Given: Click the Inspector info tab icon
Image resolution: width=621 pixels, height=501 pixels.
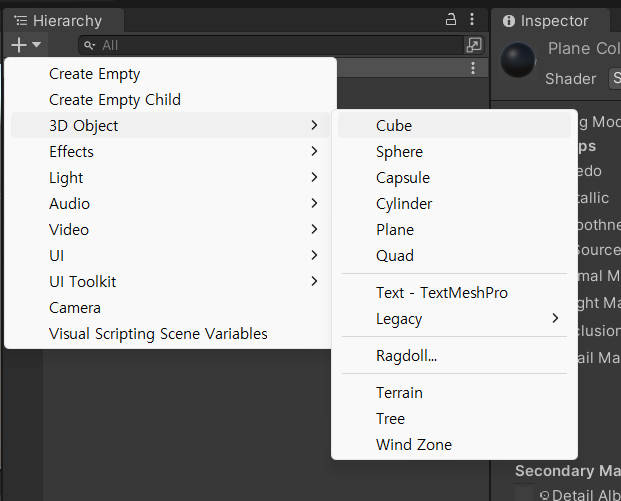Looking at the screenshot, I should pos(508,21).
